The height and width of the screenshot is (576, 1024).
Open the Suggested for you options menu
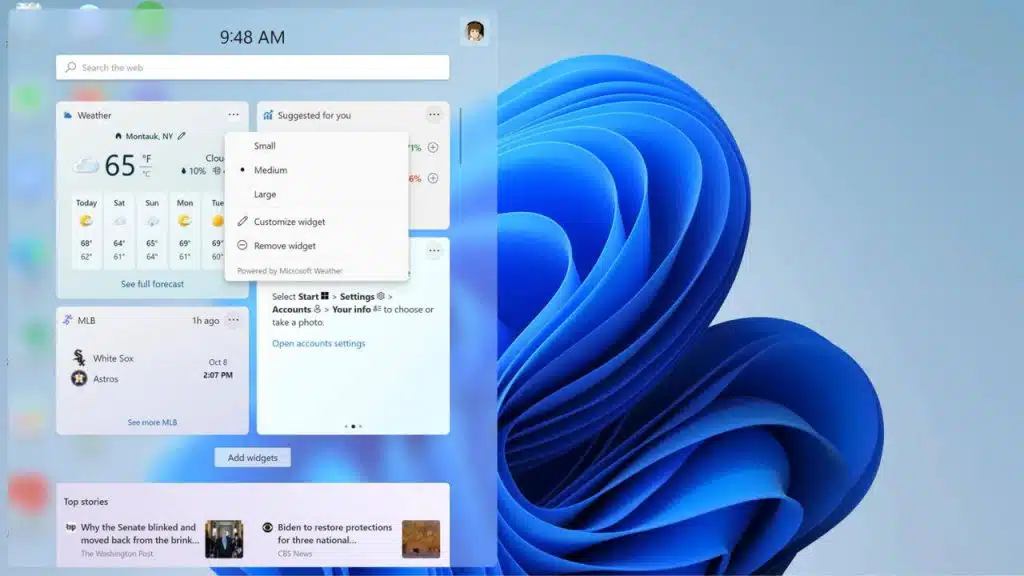[x=434, y=114]
